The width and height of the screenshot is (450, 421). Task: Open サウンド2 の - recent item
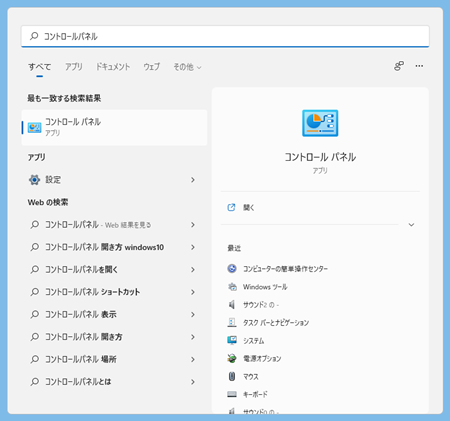[261, 305]
